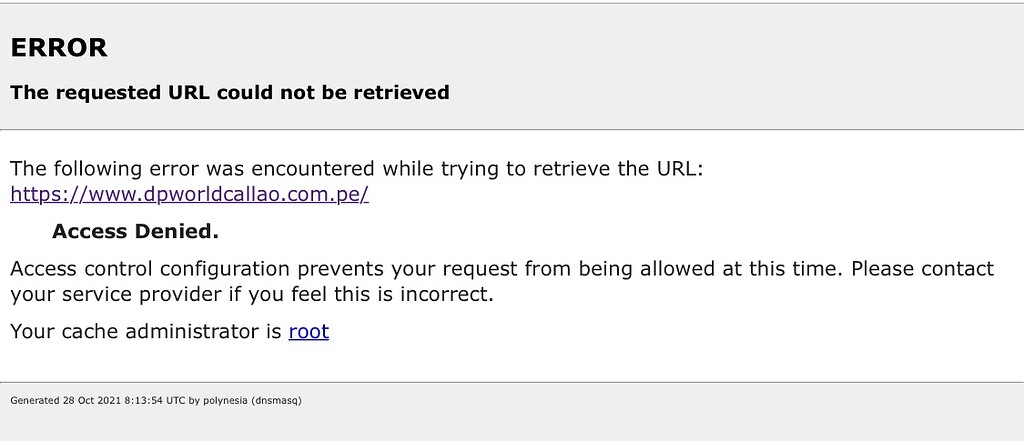Viewport: 1024px width, 441px height.
Task: Click the "Generated 28 Oct 2021" footer text
Action: 60,401
